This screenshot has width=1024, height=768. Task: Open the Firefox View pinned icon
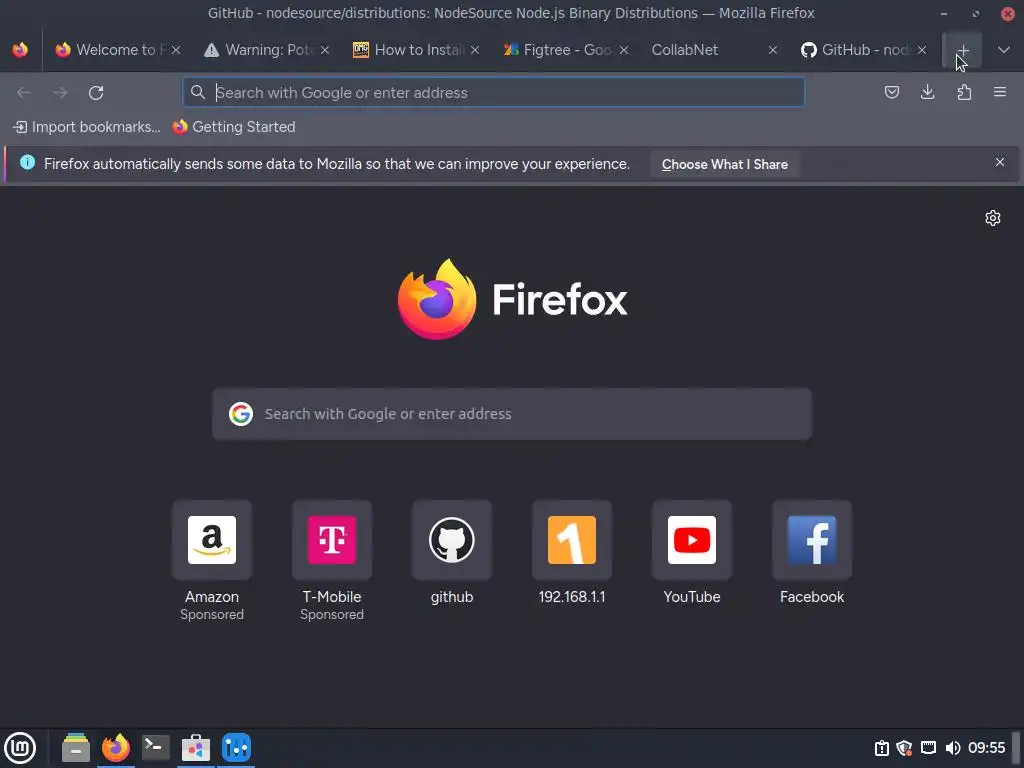(x=20, y=50)
